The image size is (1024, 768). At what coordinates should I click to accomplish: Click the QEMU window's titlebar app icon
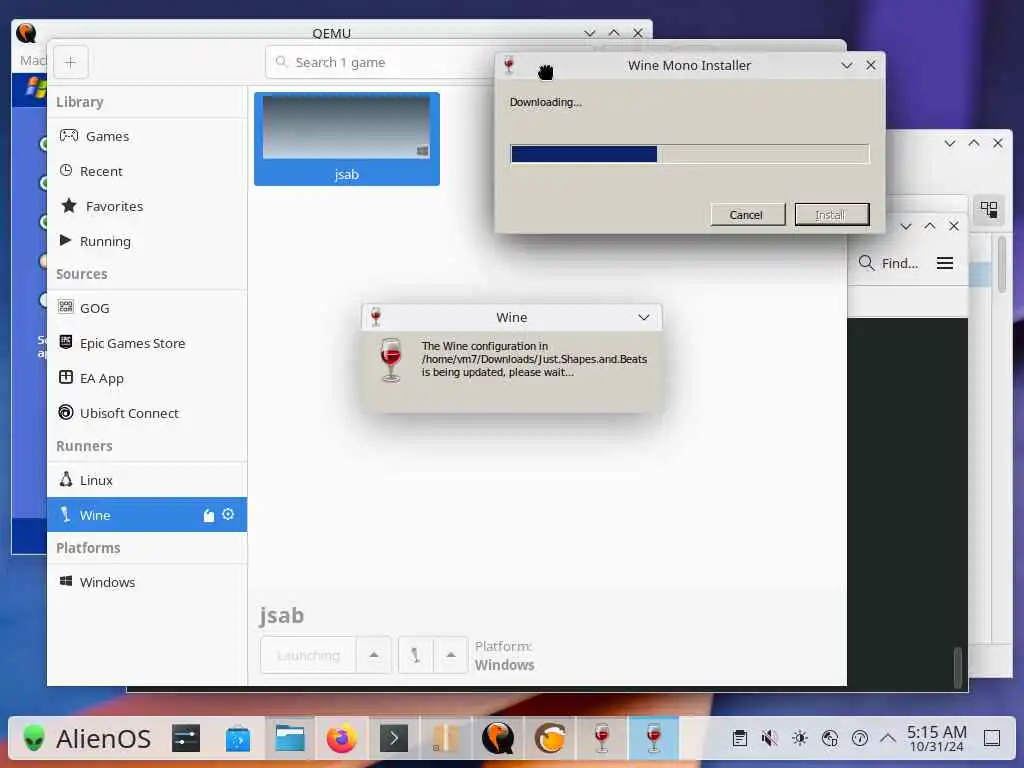click(26, 33)
